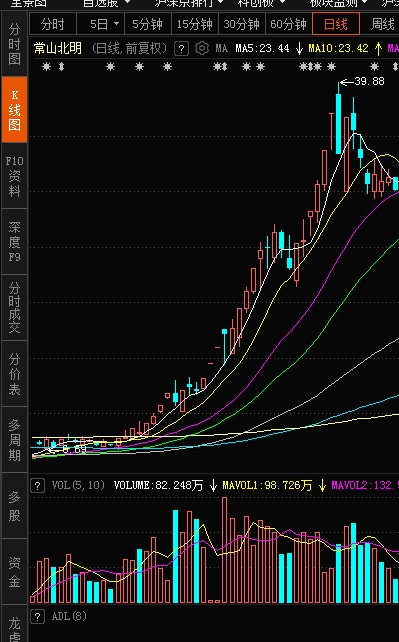
Task: Open 分时图 in the left sidebar
Action: pos(14,44)
